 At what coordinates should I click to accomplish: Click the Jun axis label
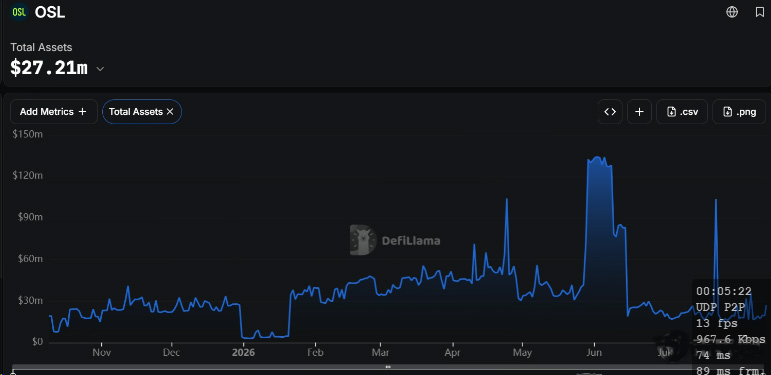[594, 353]
